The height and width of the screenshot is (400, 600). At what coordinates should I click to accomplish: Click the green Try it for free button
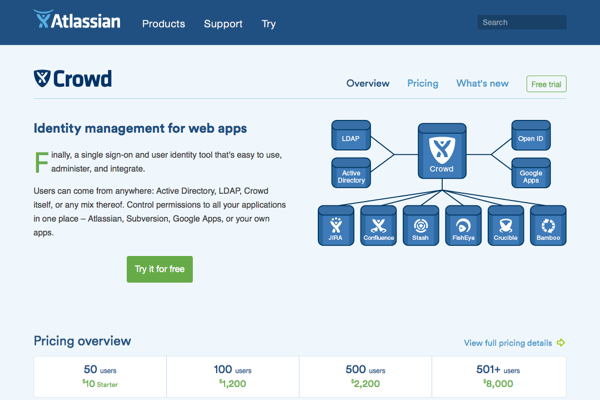(x=160, y=269)
